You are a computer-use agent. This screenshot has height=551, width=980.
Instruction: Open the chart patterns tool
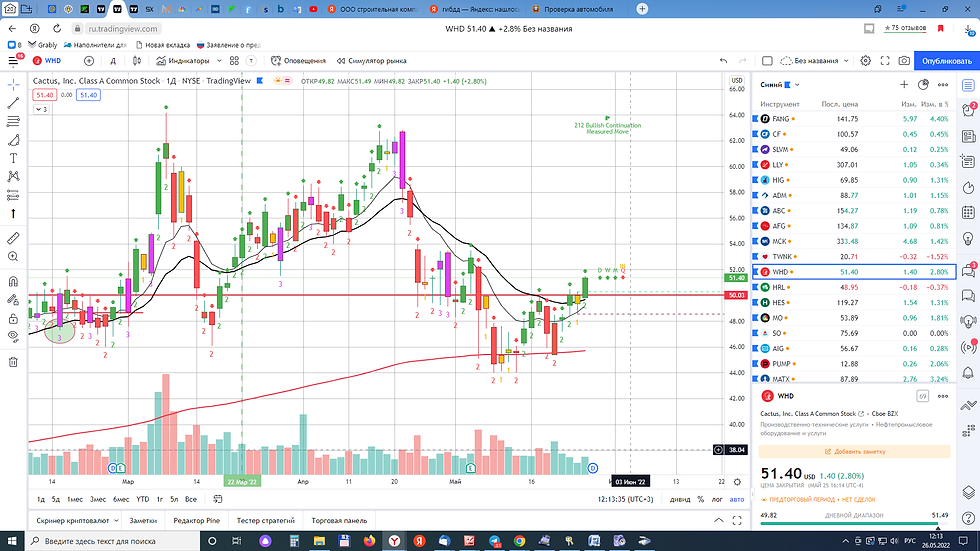[13, 177]
